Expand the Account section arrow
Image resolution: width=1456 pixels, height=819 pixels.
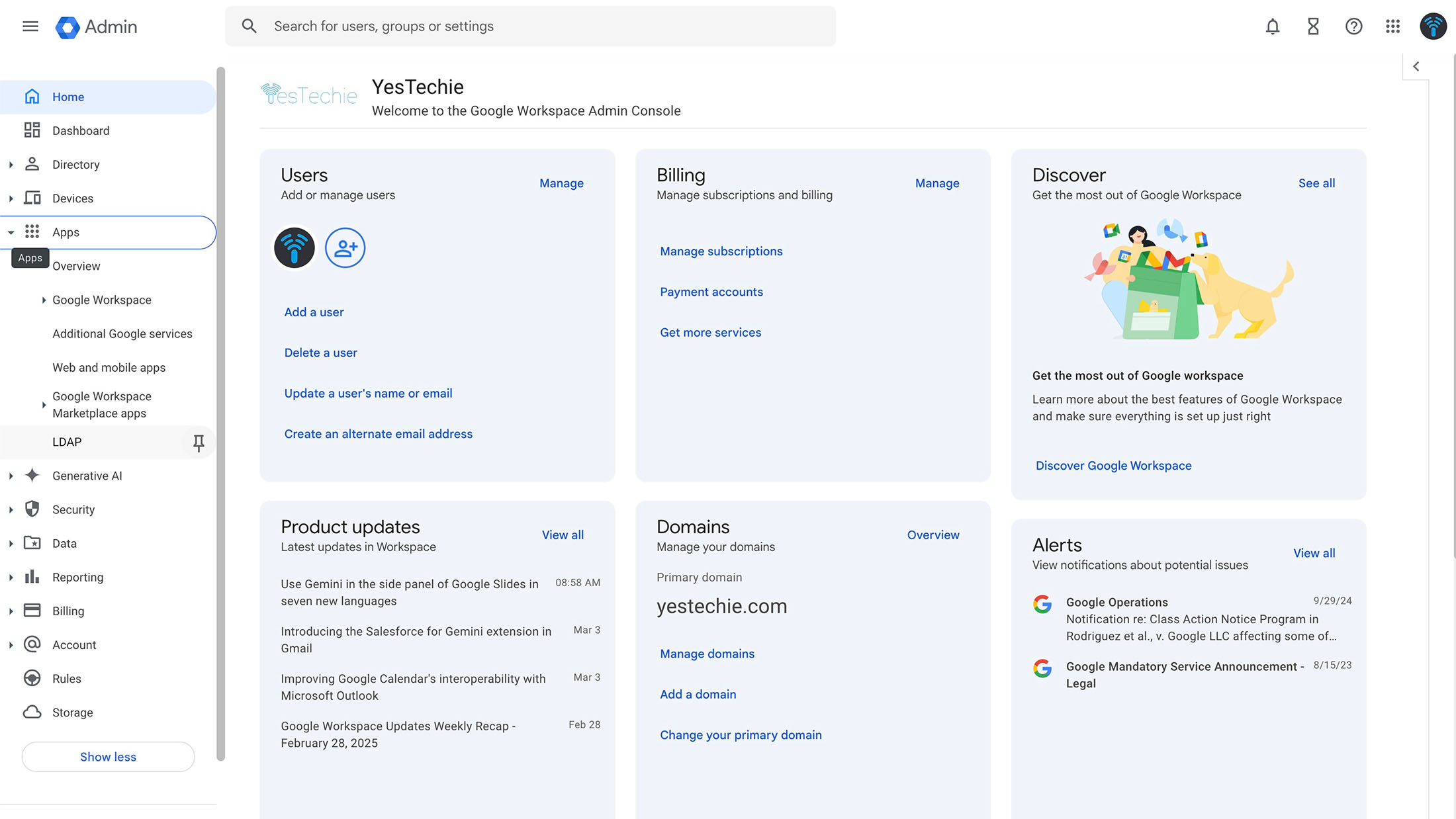11,645
